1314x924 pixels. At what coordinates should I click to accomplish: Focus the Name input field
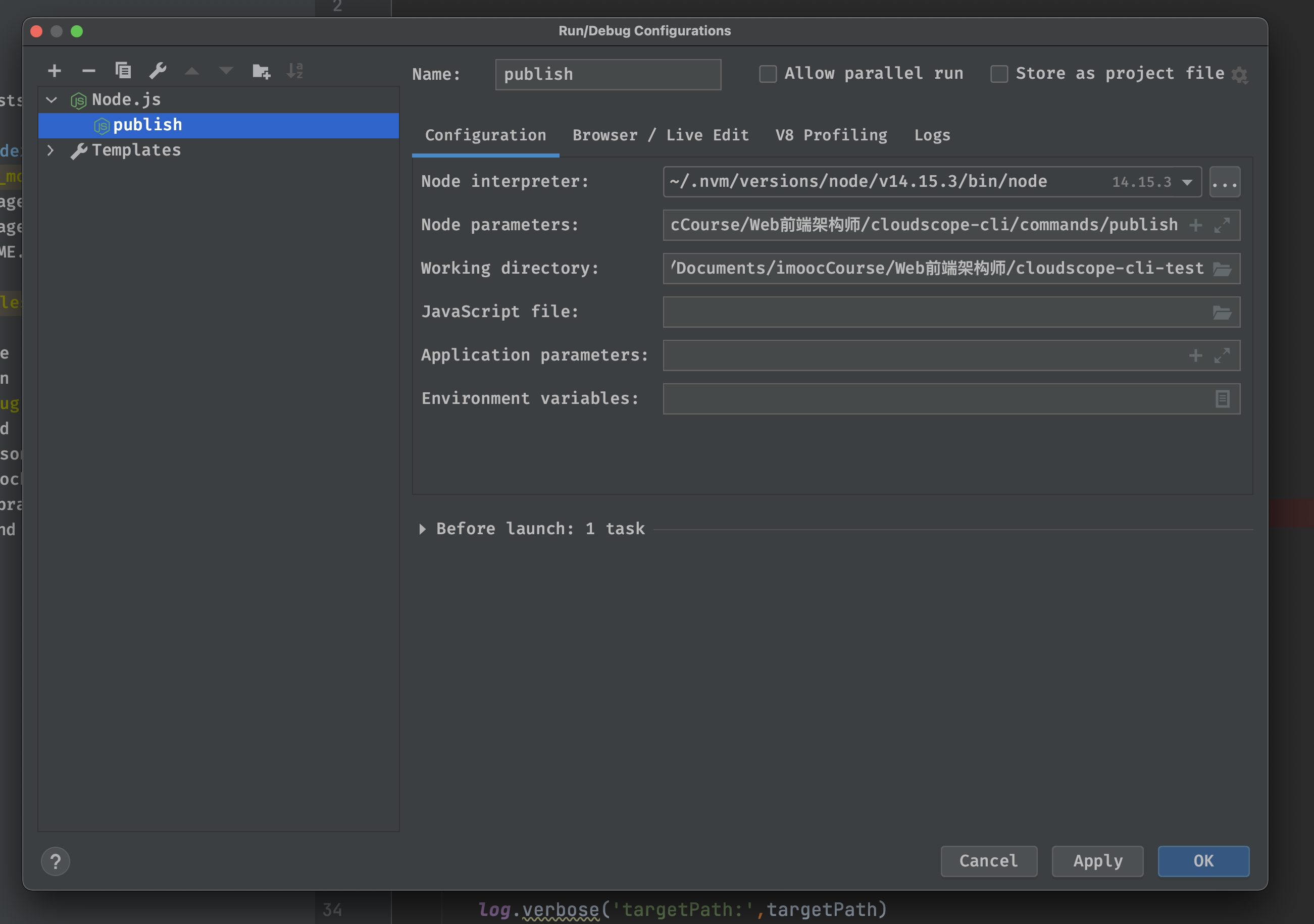(608, 74)
